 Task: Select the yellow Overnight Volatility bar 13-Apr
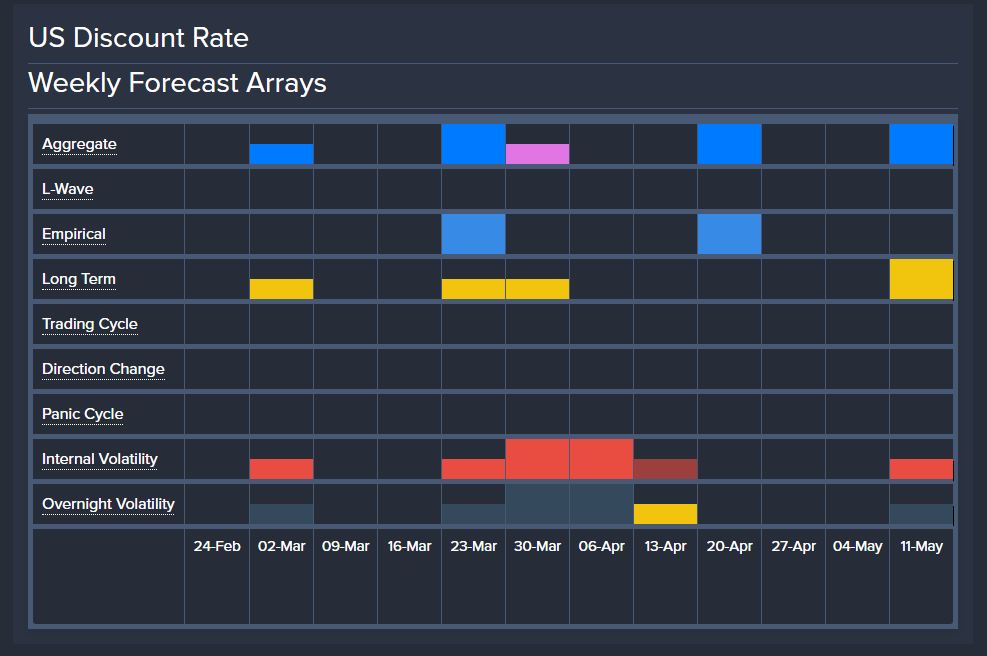click(x=665, y=514)
